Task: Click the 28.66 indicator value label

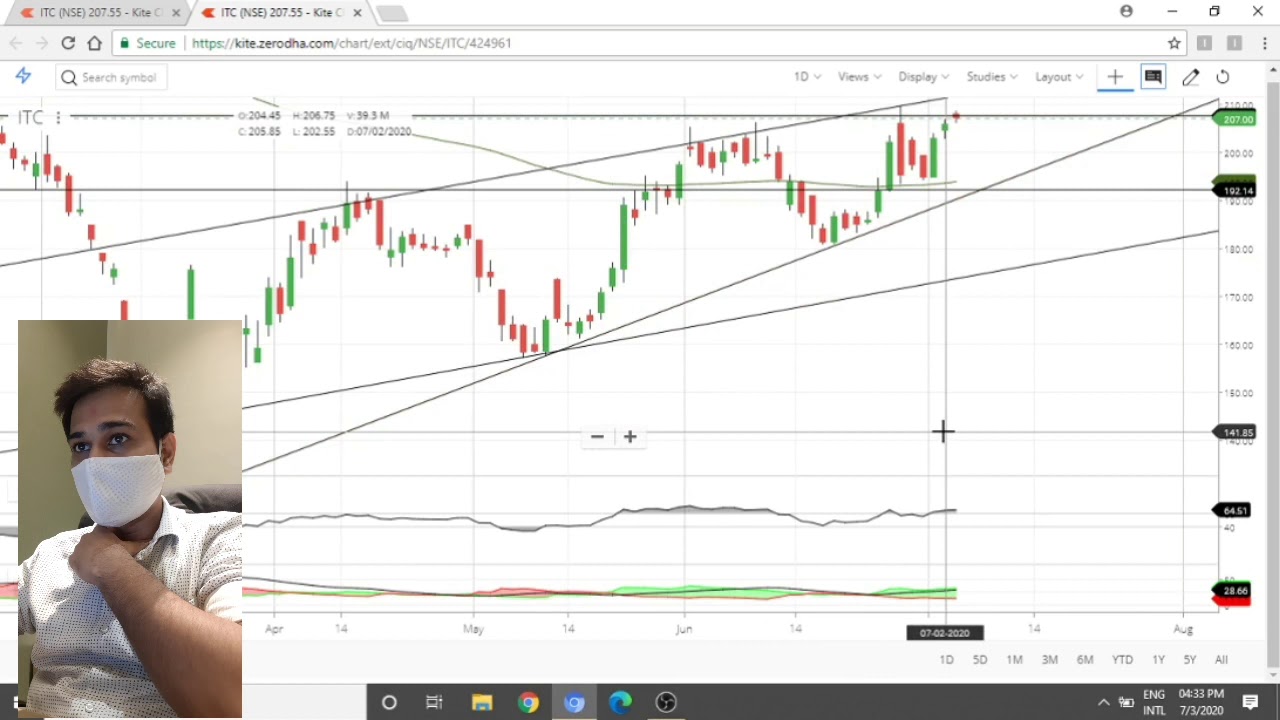Action: pyautogui.click(x=1234, y=591)
